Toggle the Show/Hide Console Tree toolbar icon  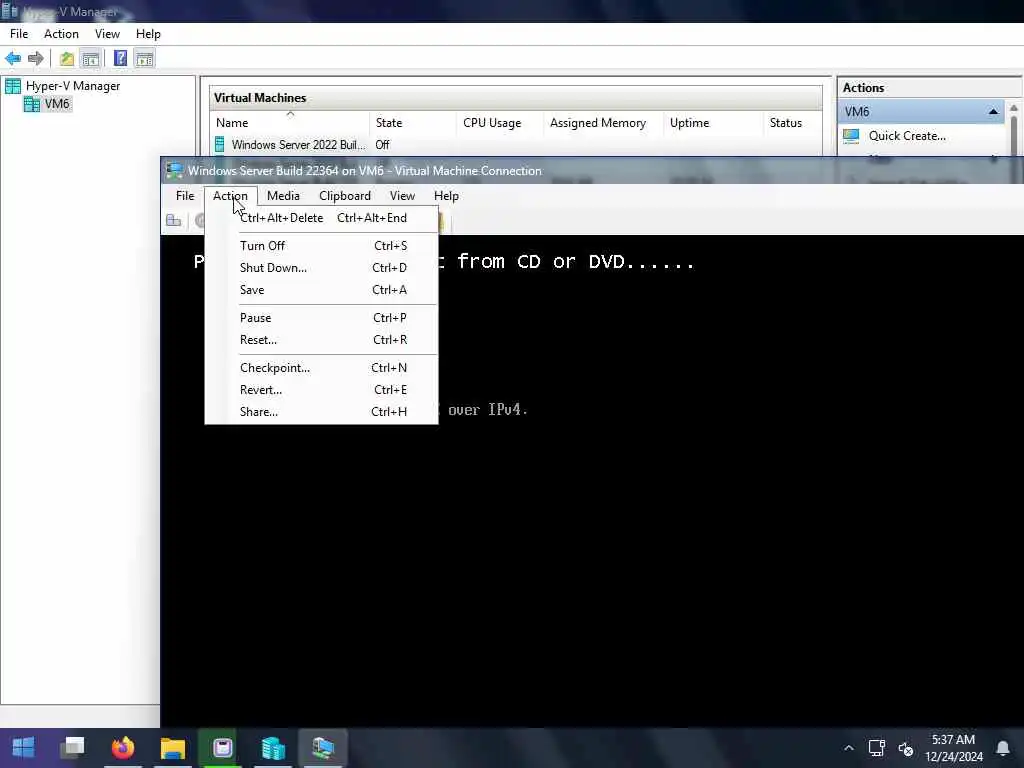pos(90,59)
